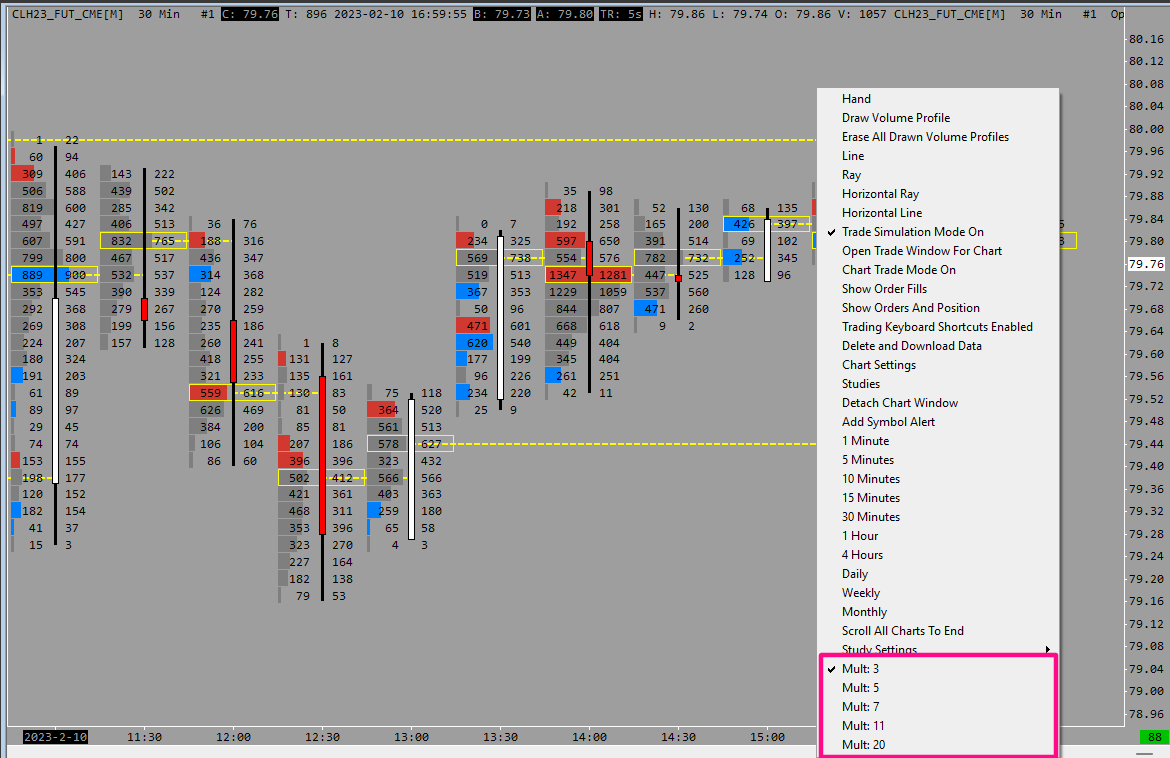Click the green 88 countdown box
This screenshot has height=758, width=1170.
(x=1154, y=738)
